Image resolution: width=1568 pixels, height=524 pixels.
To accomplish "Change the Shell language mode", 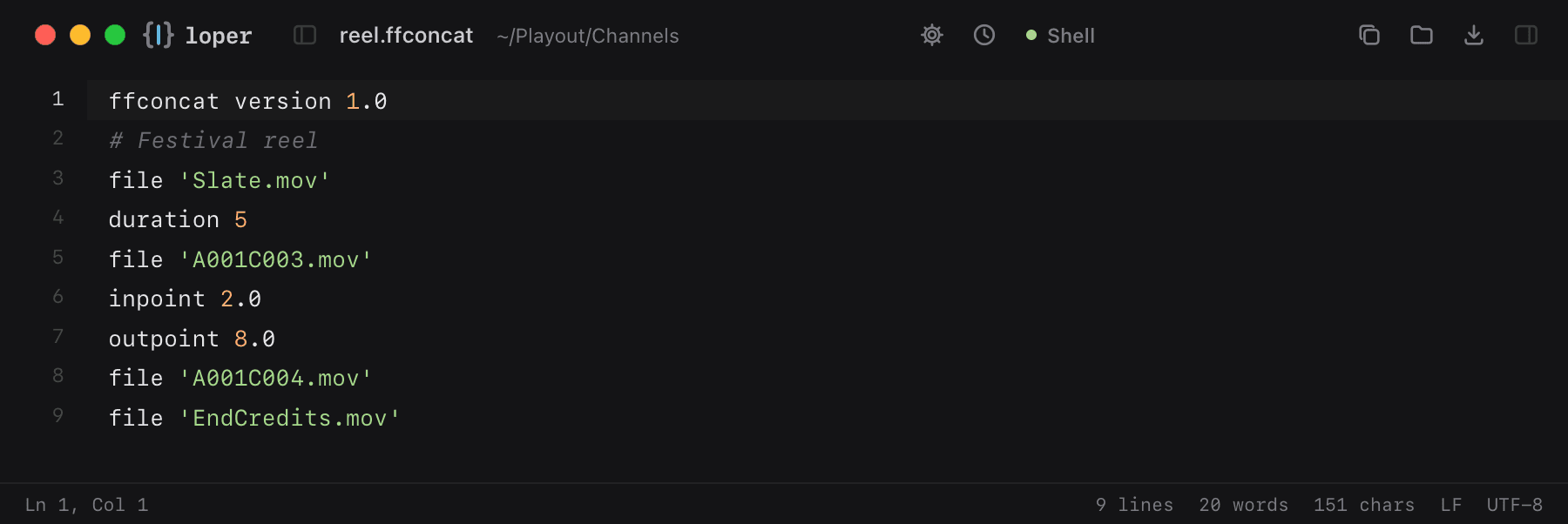I will pyautogui.click(x=1060, y=36).
